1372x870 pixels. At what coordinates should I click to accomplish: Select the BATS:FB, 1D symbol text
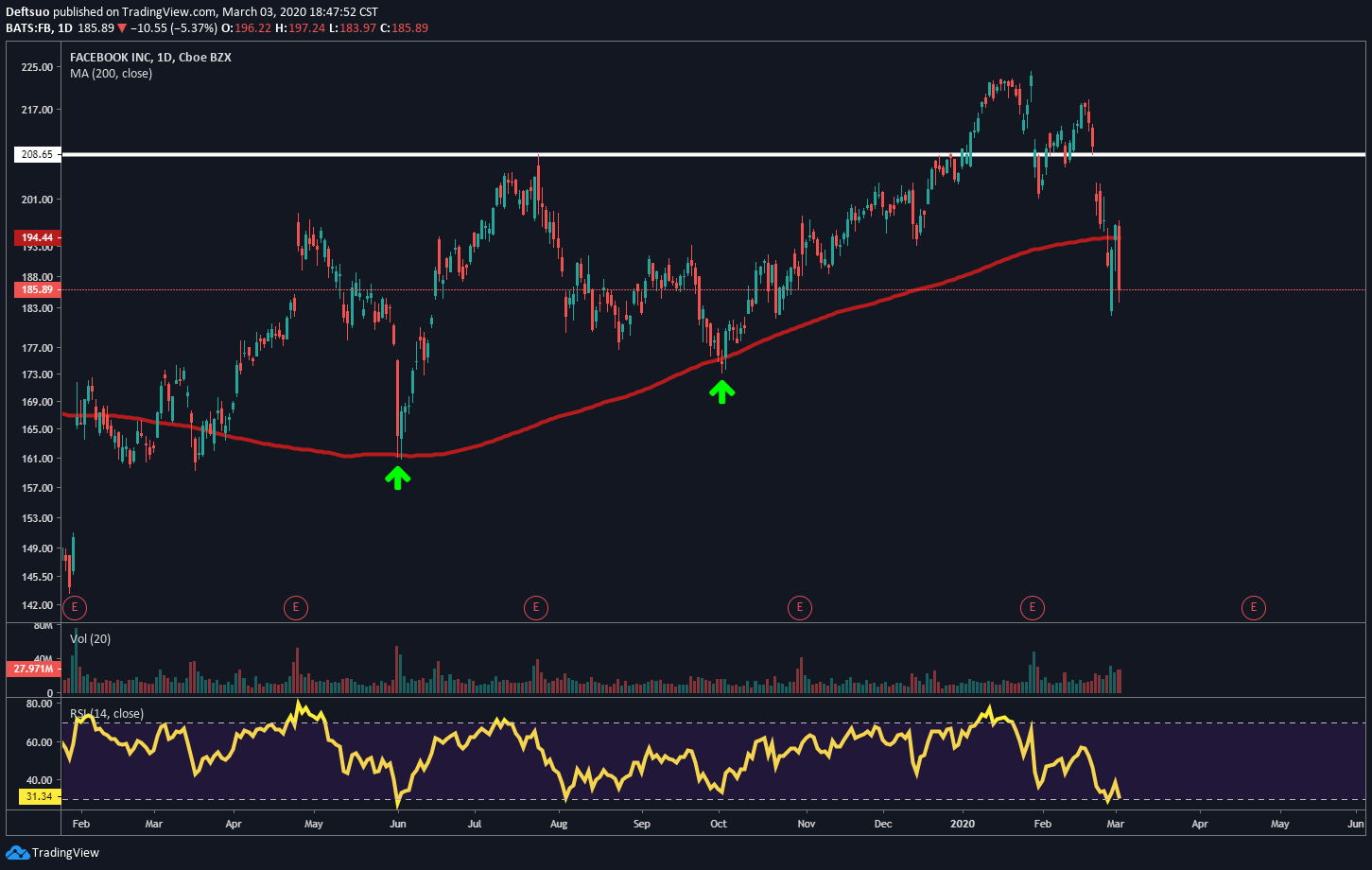(x=40, y=28)
